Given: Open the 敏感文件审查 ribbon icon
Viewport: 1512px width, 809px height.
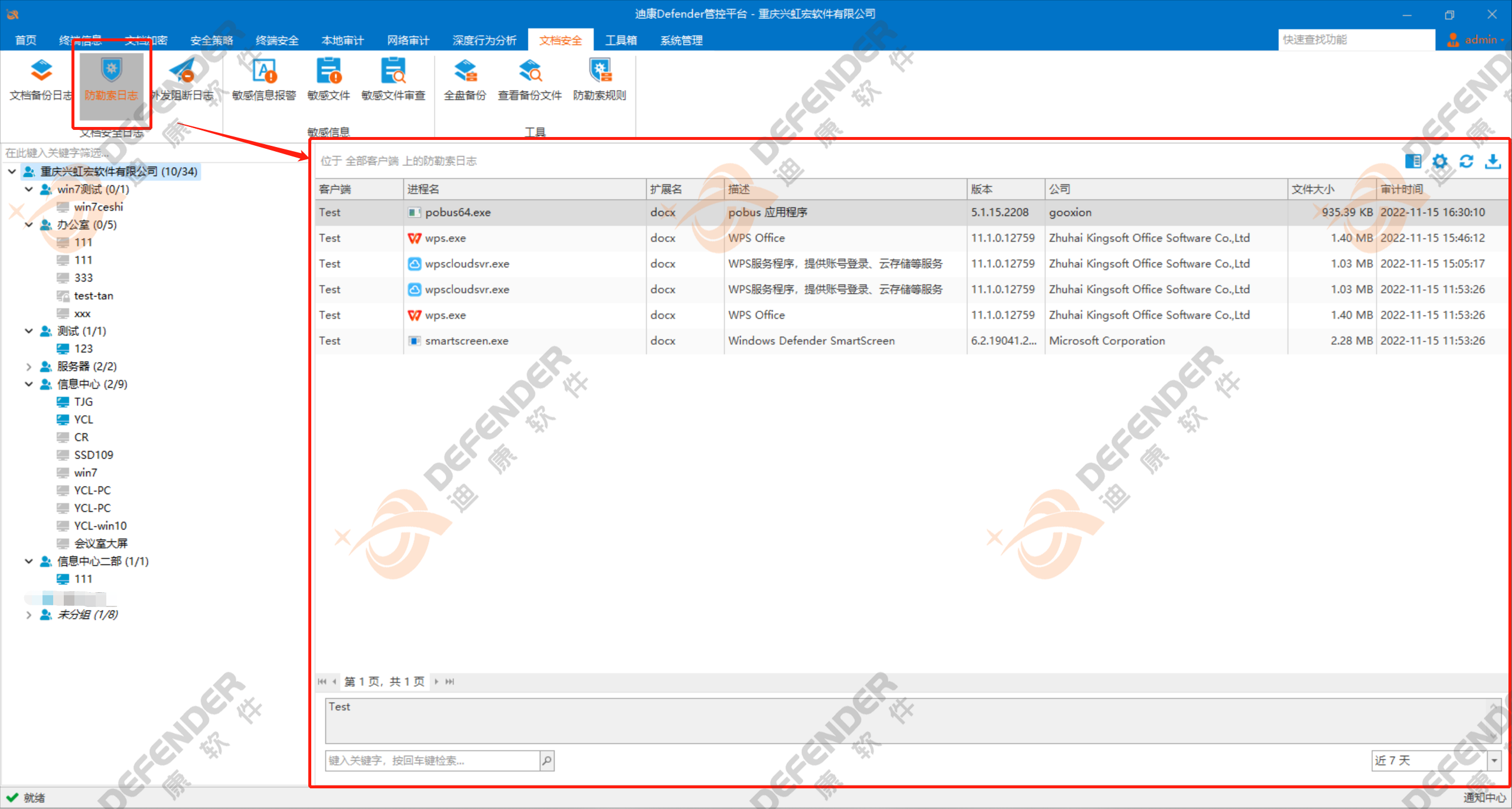Looking at the screenshot, I should coord(393,80).
